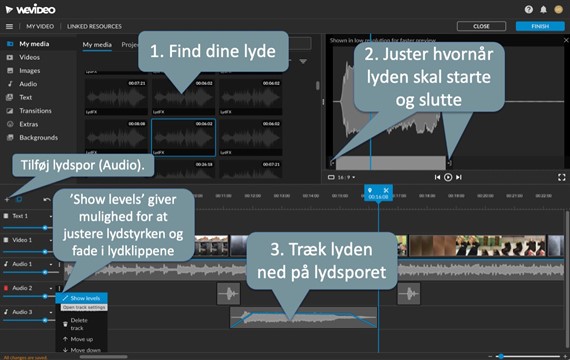
Task: Open MY VIDEO in the top bar
Action: click(x=40, y=26)
